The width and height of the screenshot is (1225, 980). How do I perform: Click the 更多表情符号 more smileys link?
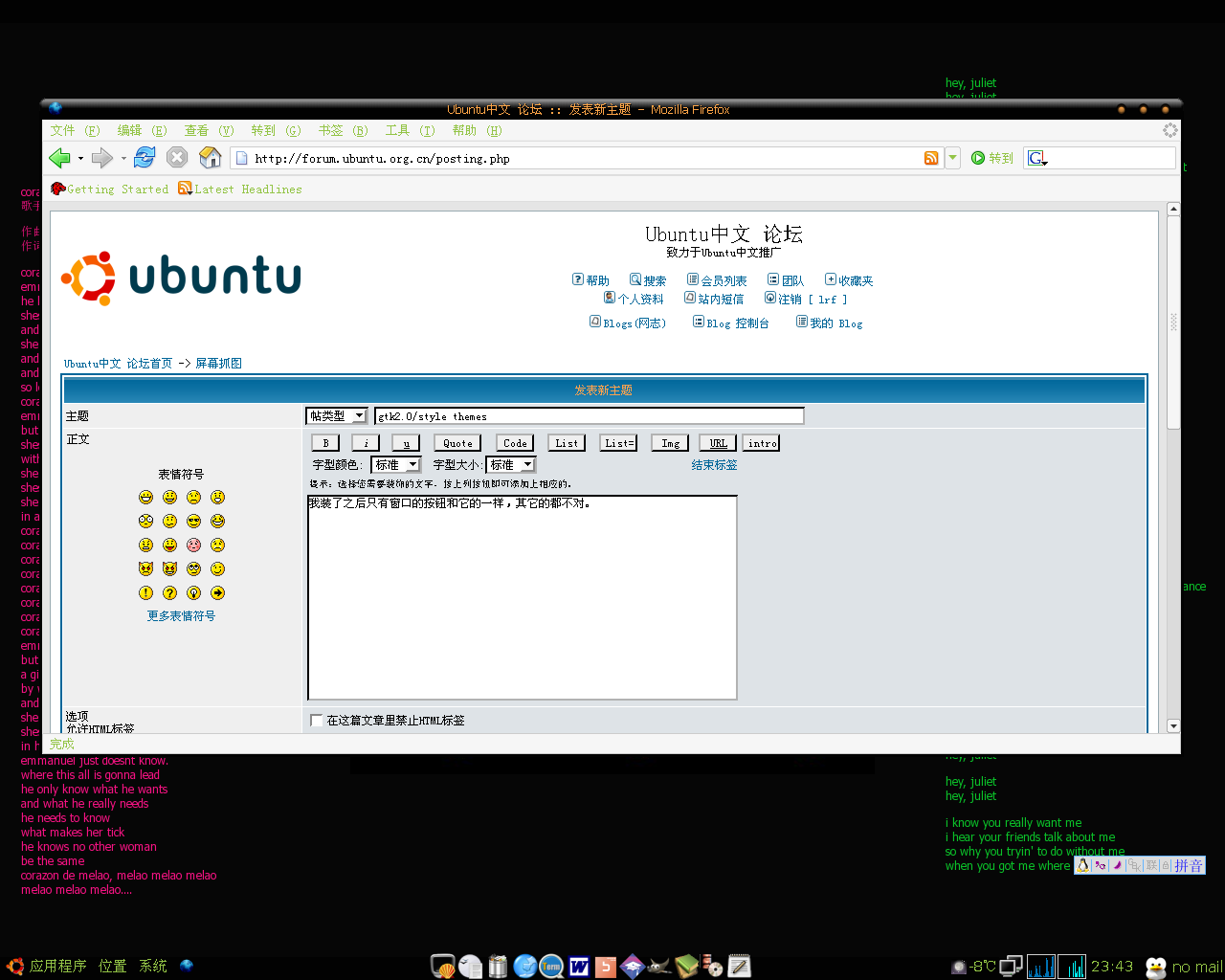181,616
